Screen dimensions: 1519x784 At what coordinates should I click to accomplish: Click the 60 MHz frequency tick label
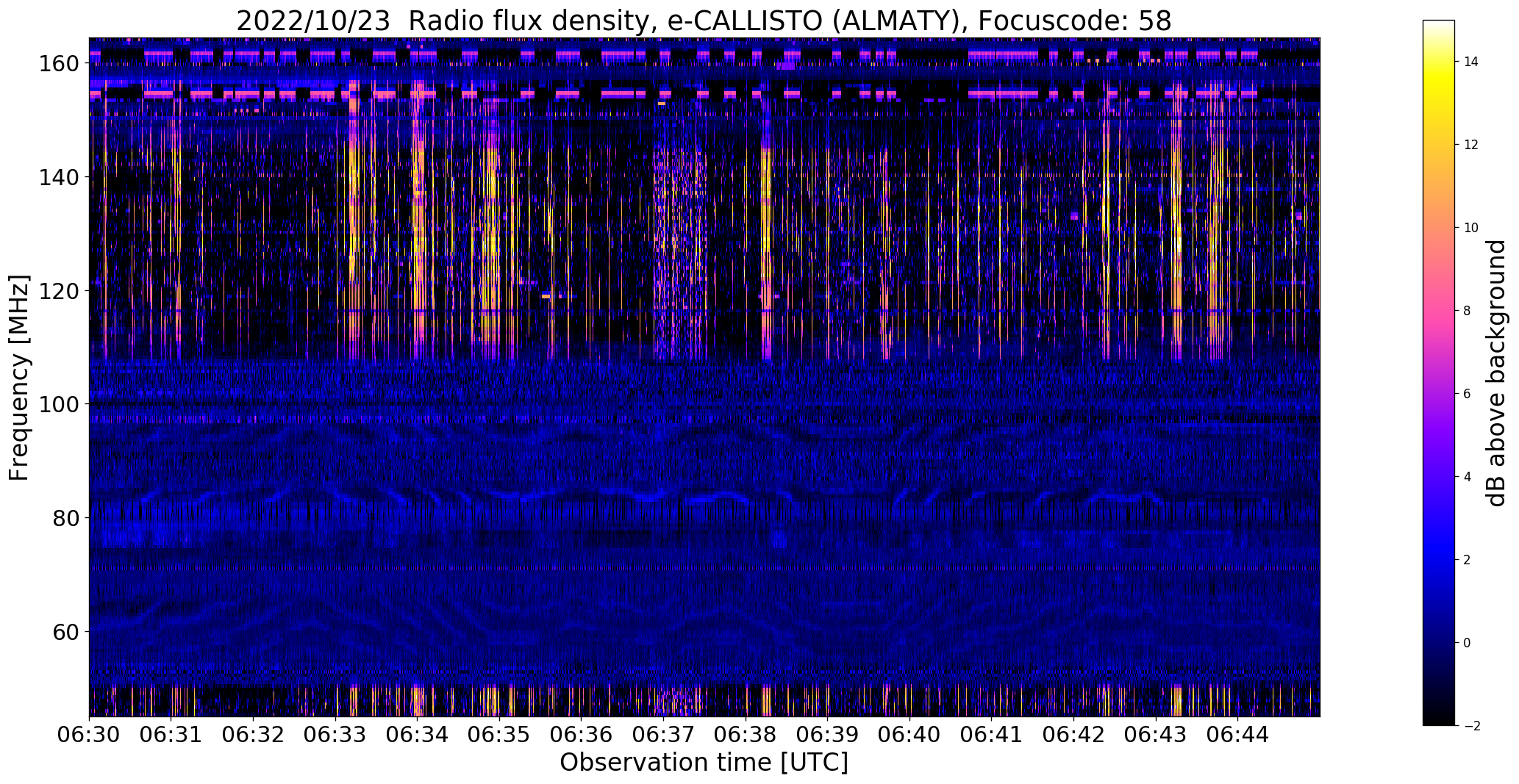click(x=65, y=632)
